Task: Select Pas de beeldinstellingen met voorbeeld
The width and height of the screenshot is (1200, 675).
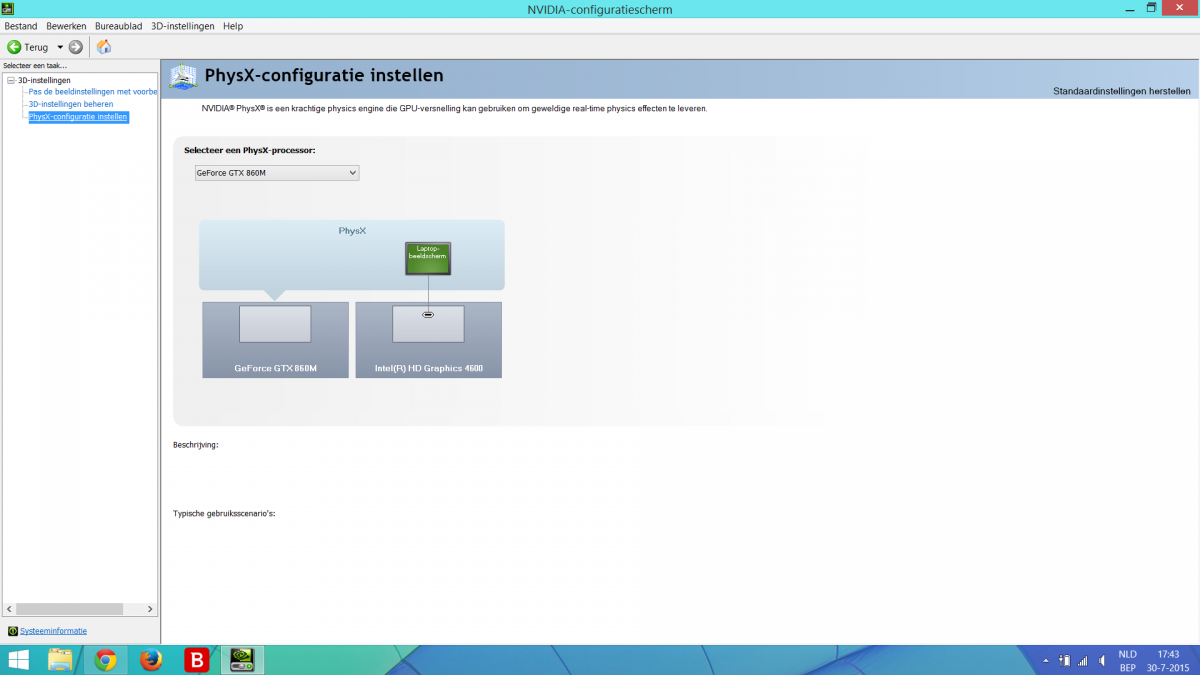Action: tap(93, 92)
